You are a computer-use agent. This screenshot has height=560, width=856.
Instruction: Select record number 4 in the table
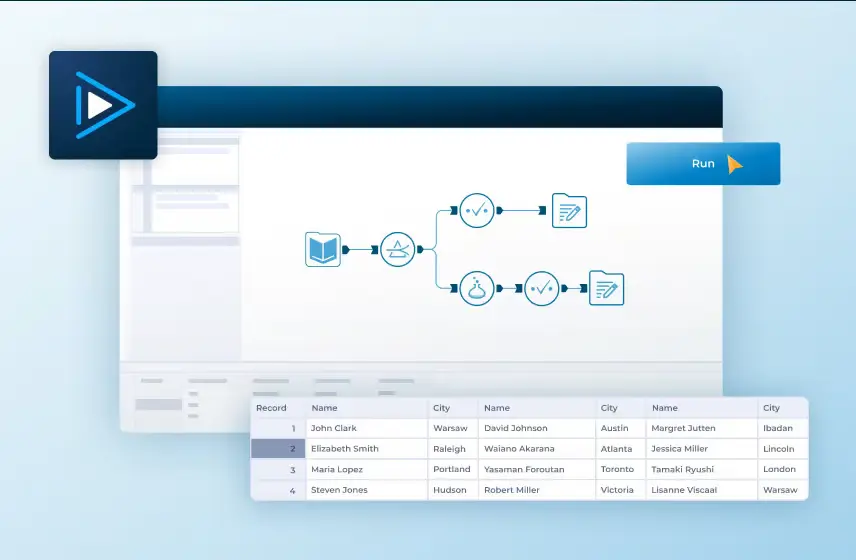(x=278, y=490)
